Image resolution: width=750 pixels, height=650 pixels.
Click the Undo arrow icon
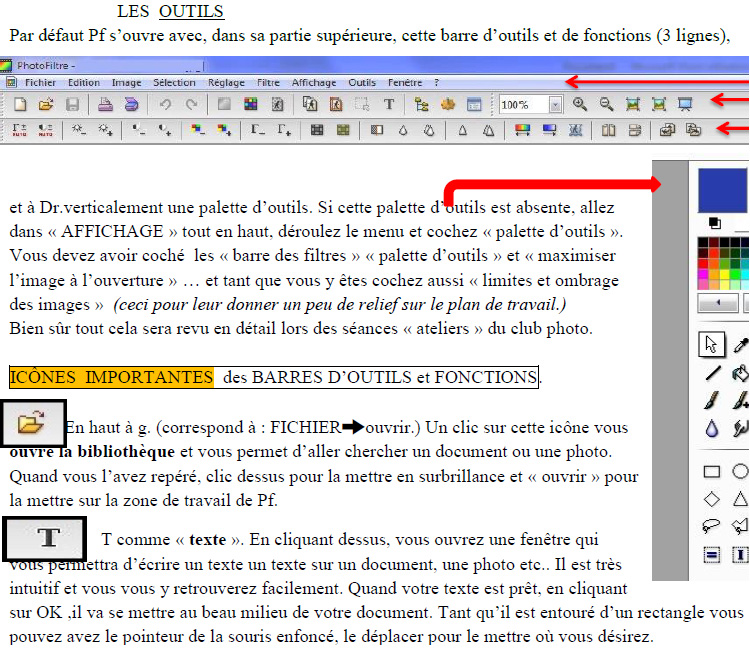[165, 104]
